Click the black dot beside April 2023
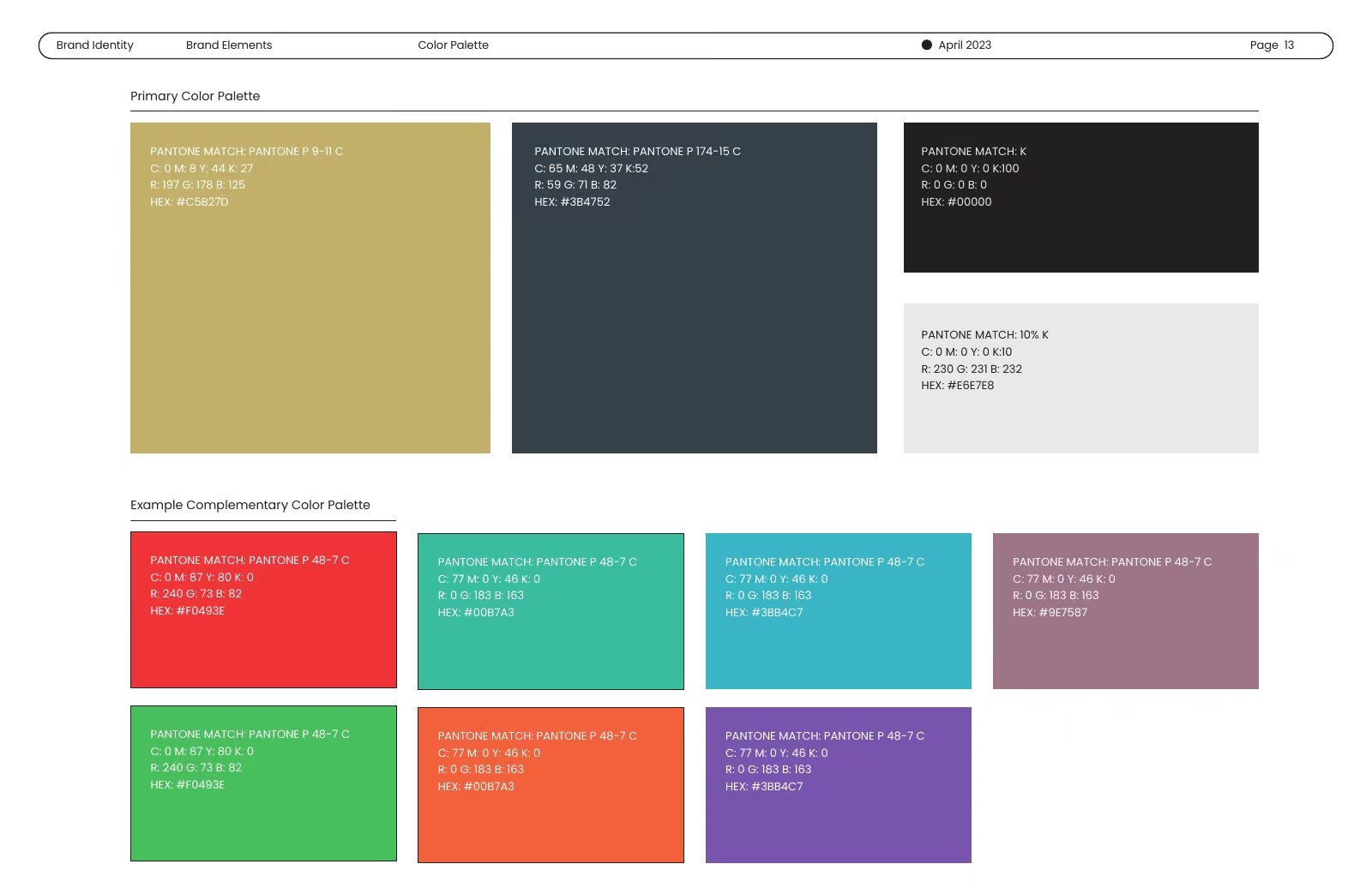 pos(926,45)
